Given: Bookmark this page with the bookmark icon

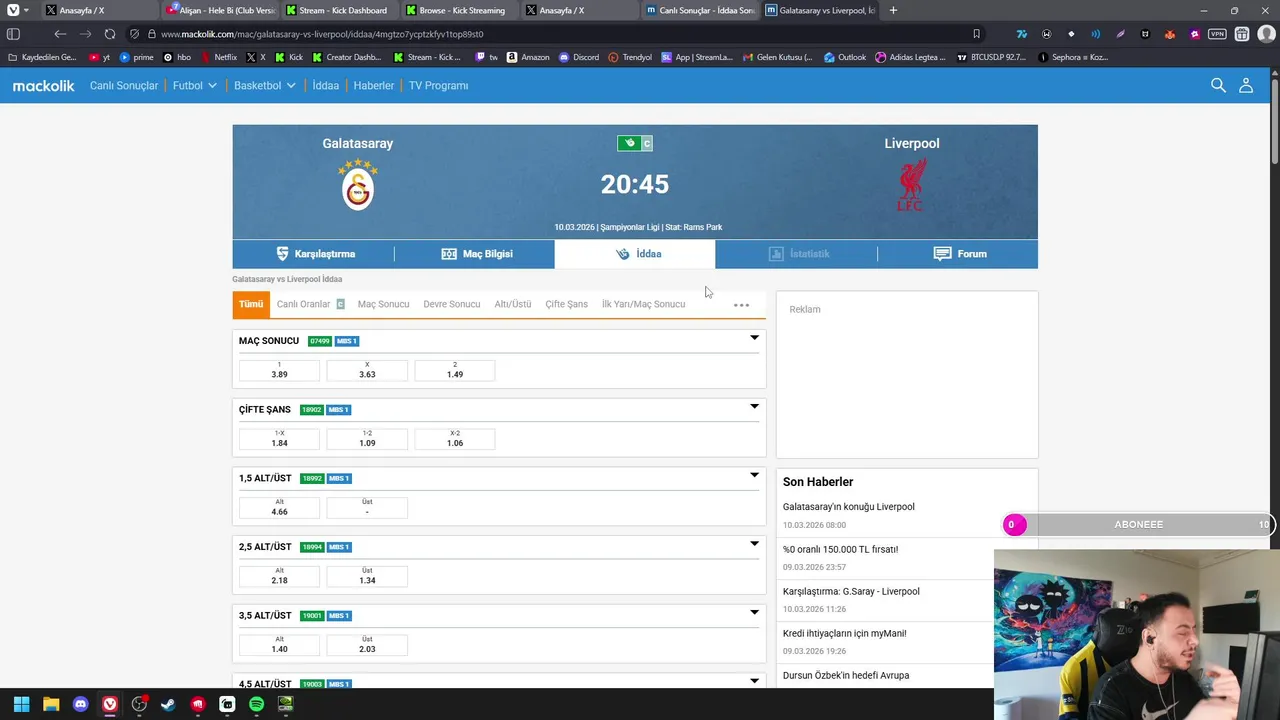Looking at the screenshot, I should (977, 34).
